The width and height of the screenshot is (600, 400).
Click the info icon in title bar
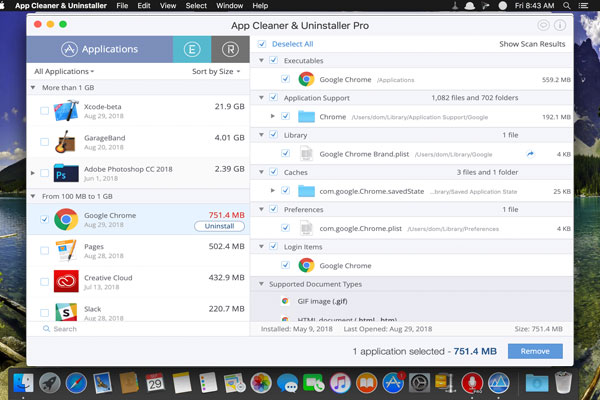[x=559, y=25]
